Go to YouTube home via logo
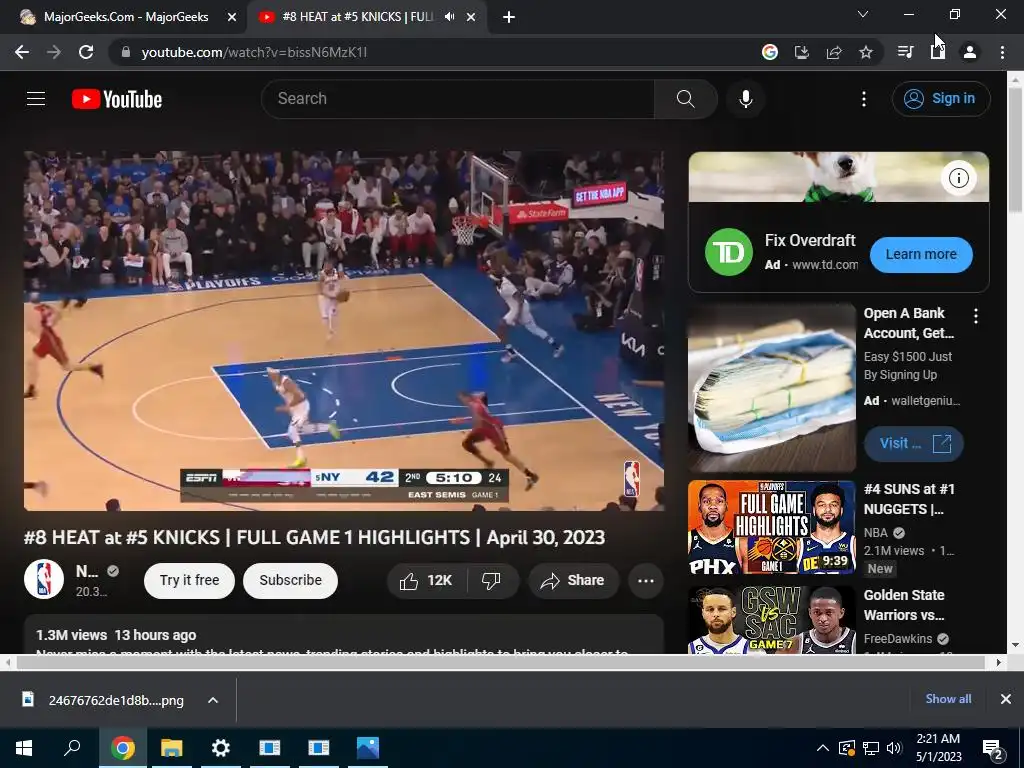Screen dimensions: 1024x768 pyautogui.click(x=117, y=99)
